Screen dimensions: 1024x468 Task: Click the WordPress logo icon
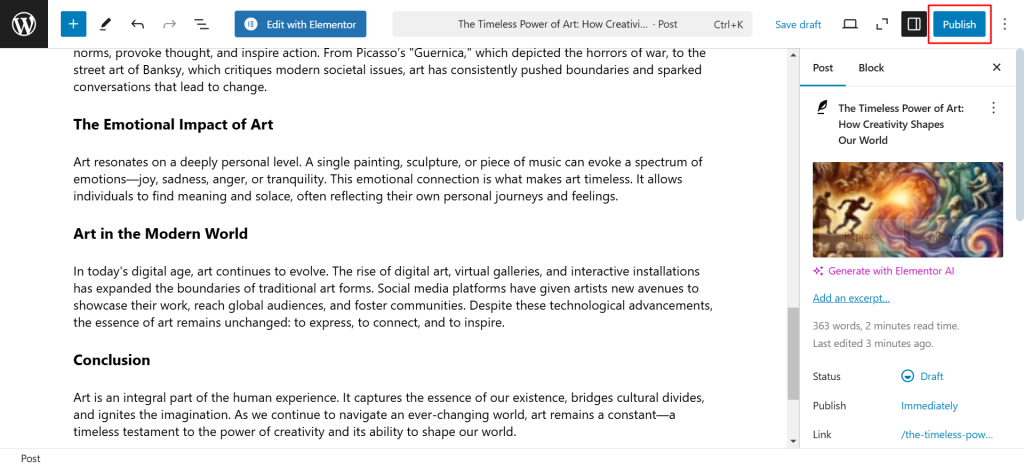coord(24,24)
